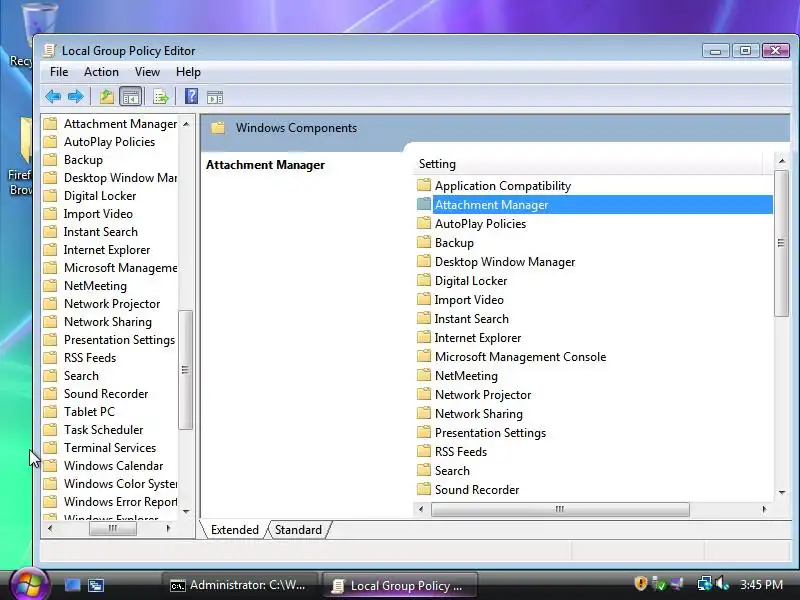Click Sound Recorder folder icon in settings list
Image resolution: width=800 pixels, height=600 pixels.
click(x=423, y=489)
